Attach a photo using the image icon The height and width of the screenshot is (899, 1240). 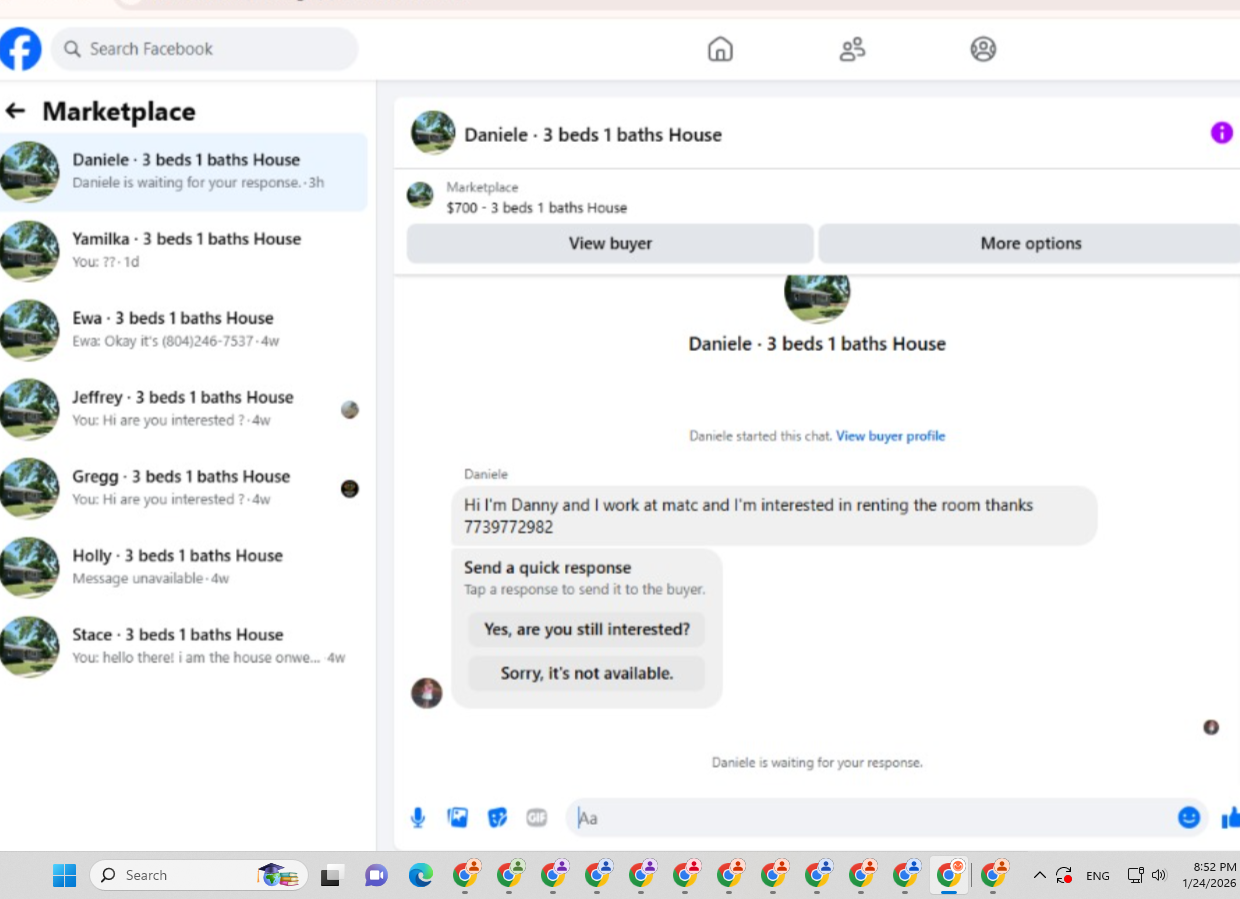pos(458,818)
